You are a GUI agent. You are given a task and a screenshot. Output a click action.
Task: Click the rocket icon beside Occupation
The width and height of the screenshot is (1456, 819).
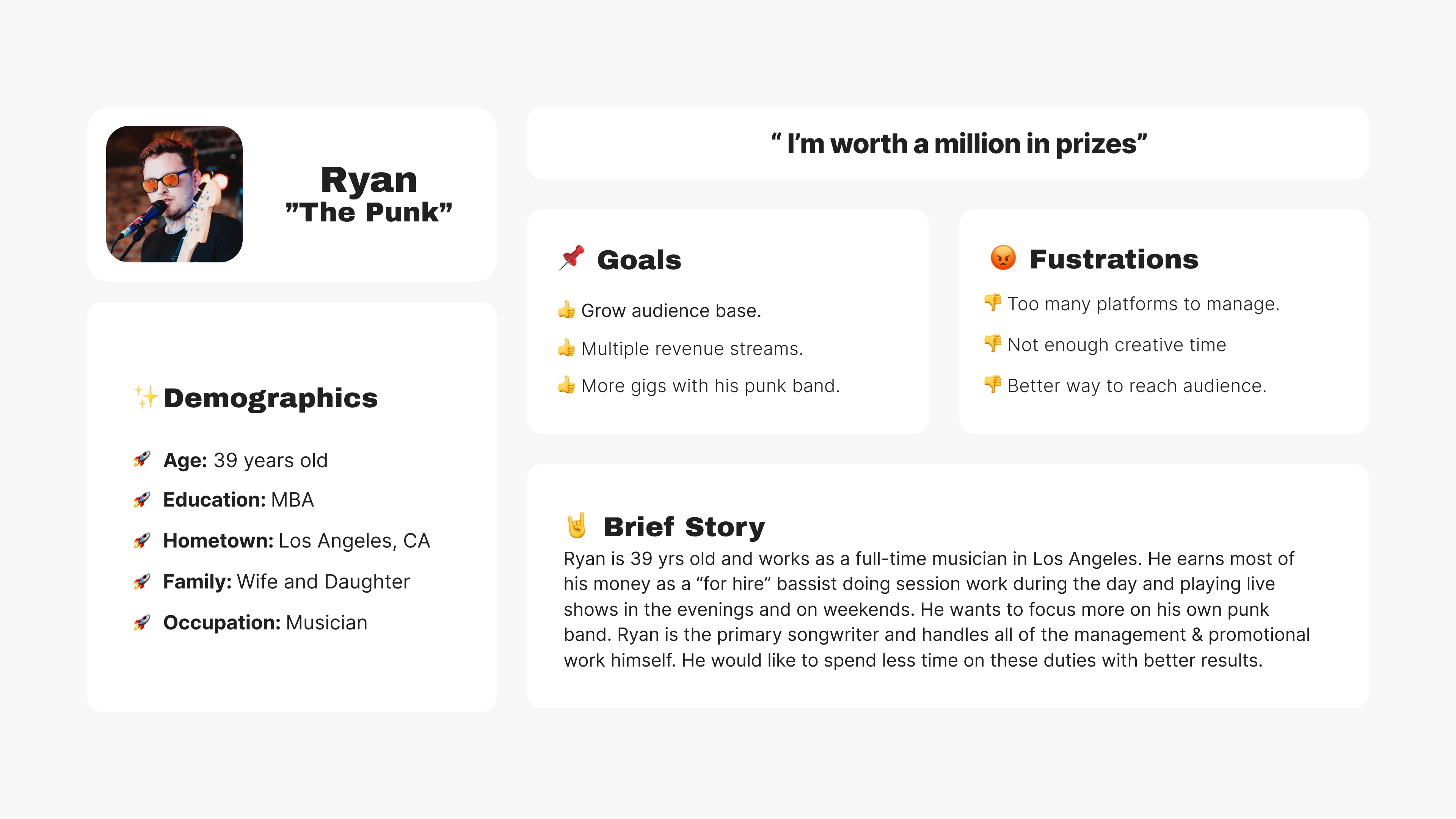pyautogui.click(x=142, y=622)
